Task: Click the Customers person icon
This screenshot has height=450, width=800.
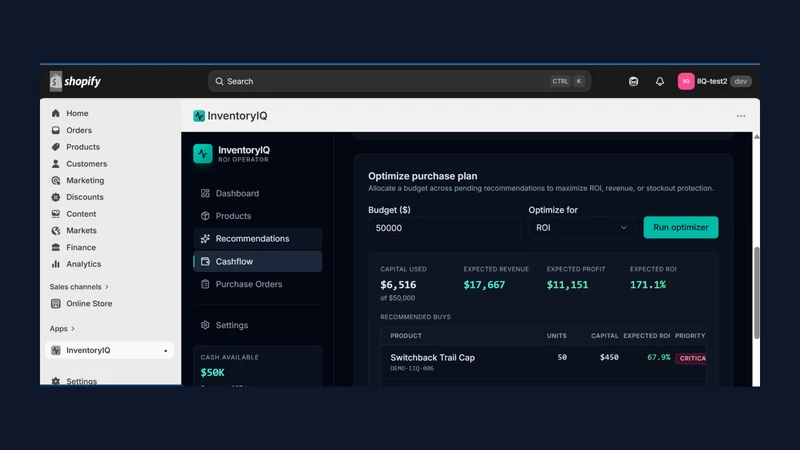Action: point(56,164)
